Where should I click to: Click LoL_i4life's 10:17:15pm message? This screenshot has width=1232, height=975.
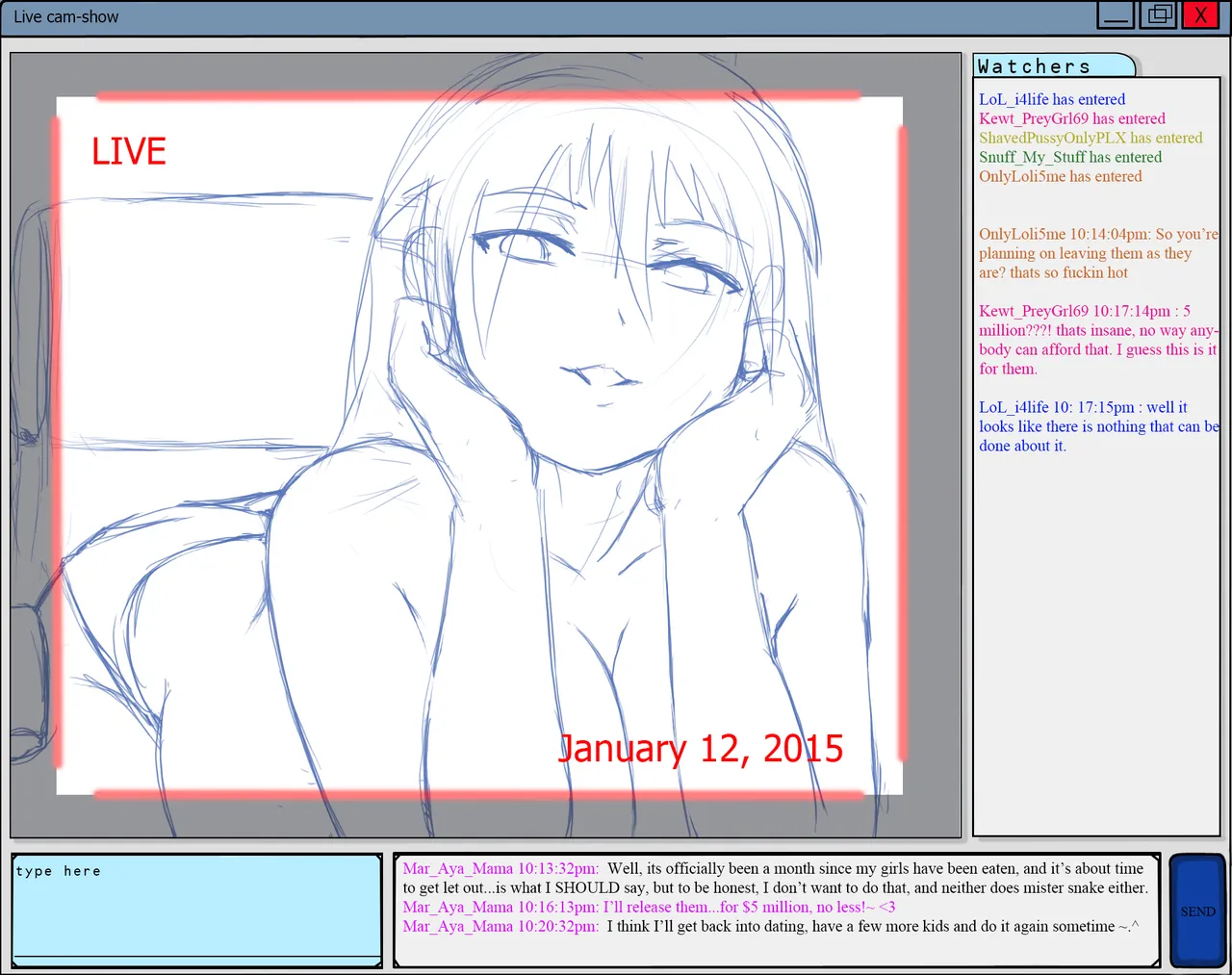(1098, 426)
